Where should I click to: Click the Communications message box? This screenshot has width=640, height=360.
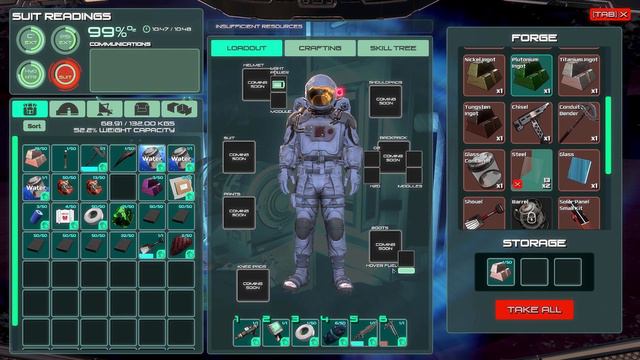click(145, 70)
